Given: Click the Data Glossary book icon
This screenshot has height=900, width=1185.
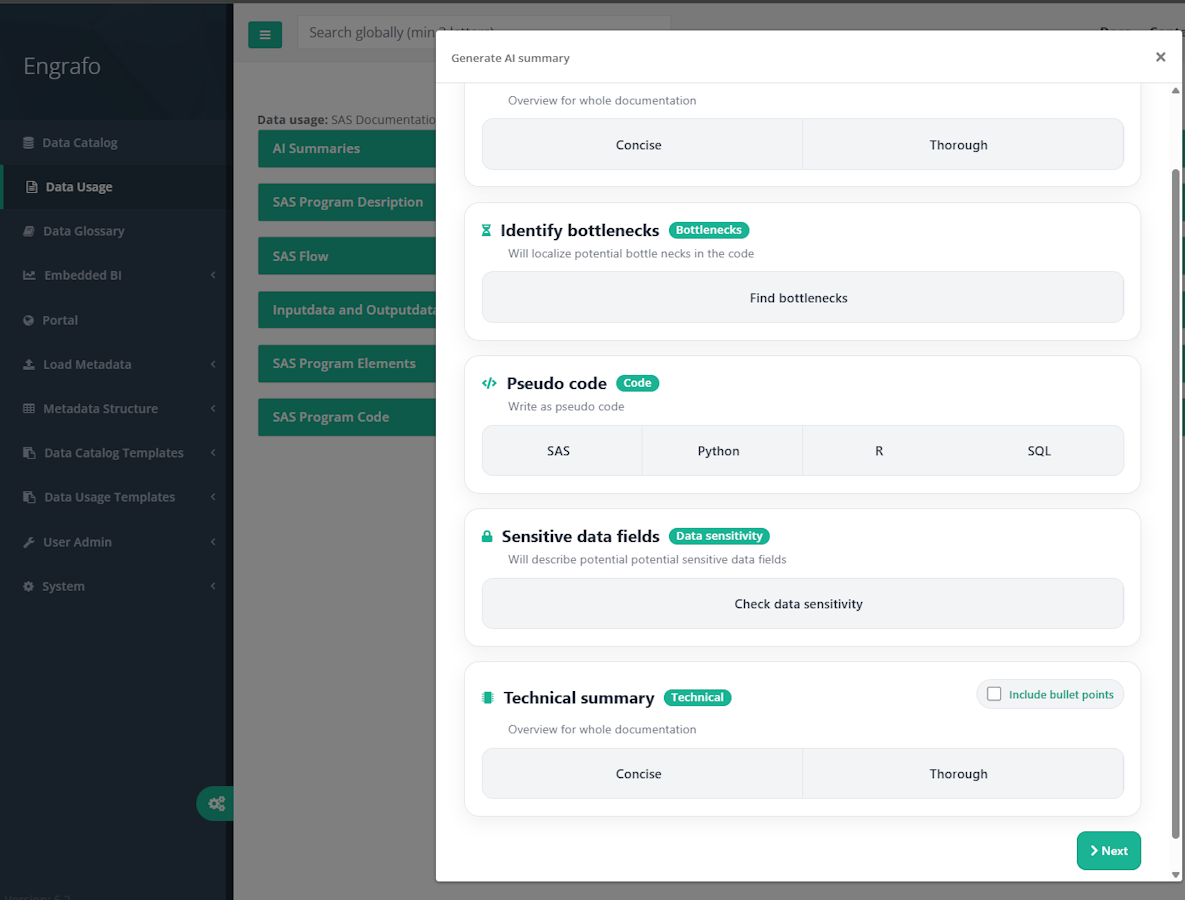Looking at the screenshot, I should (x=29, y=231).
